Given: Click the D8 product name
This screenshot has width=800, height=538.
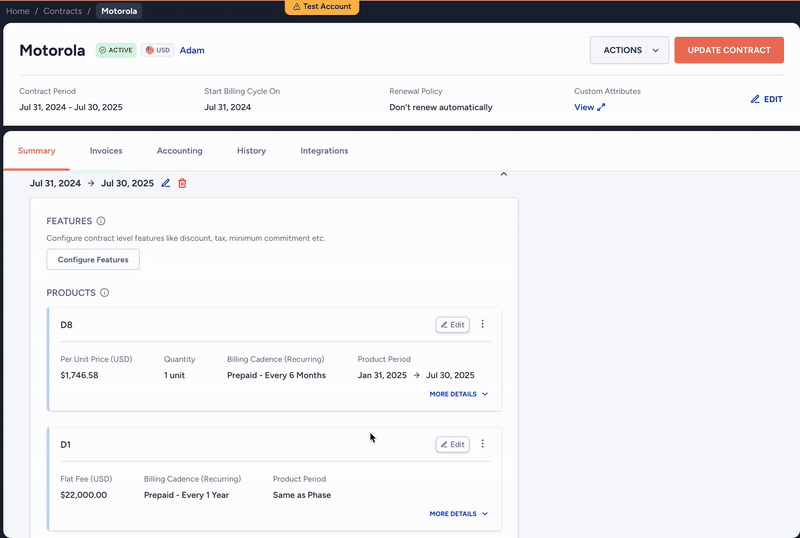Looking at the screenshot, I should [x=66, y=325].
